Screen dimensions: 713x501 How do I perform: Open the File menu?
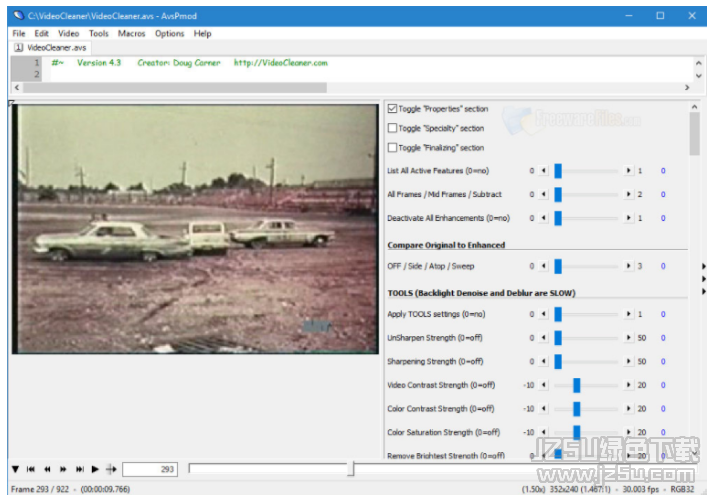coord(19,34)
